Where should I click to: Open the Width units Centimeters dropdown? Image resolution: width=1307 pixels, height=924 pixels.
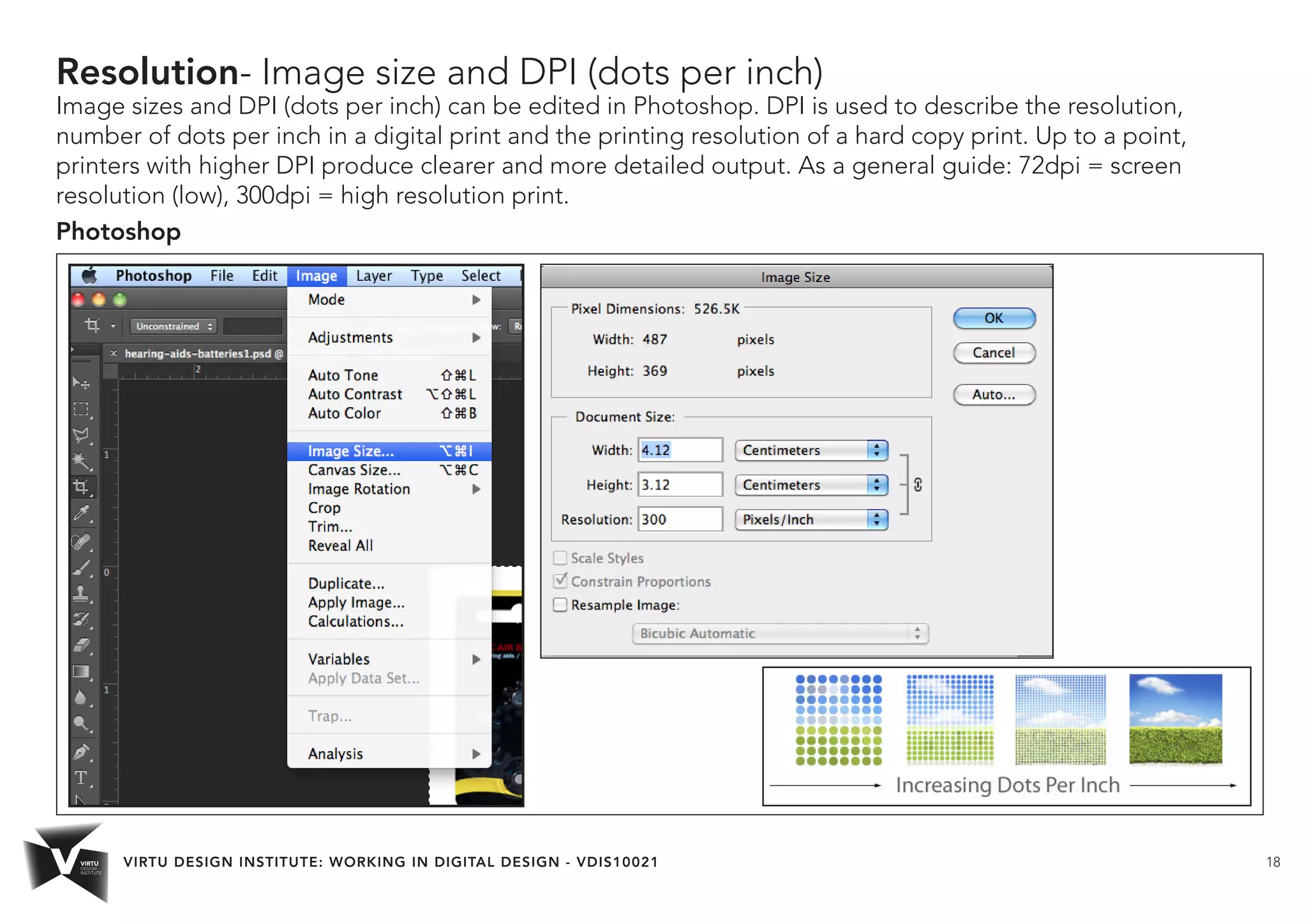tap(811, 450)
